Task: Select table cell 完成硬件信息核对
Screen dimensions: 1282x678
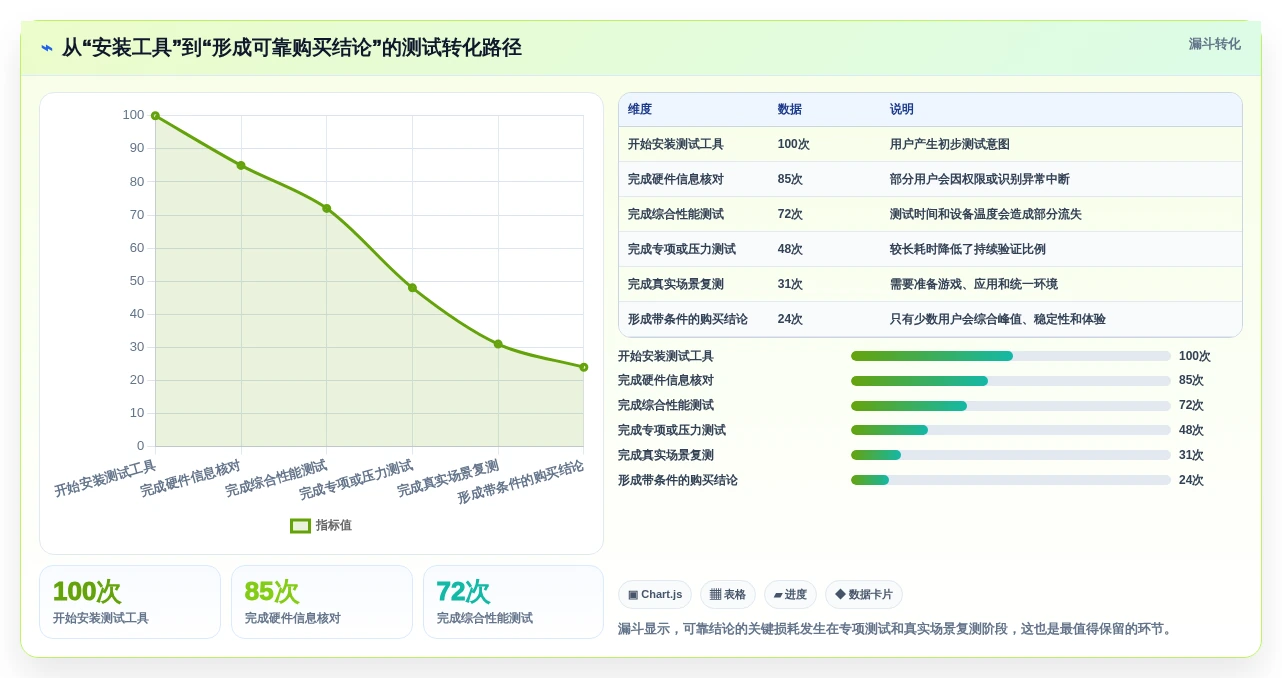Action: coord(676,180)
